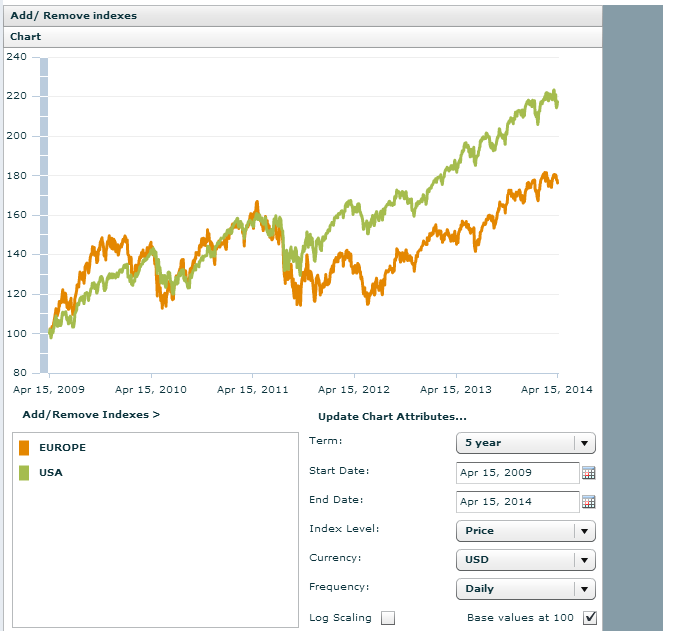The height and width of the screenshot is (631, 688).
Task: Open the Currency dropdown showing USD
Action: click(526, 560)
